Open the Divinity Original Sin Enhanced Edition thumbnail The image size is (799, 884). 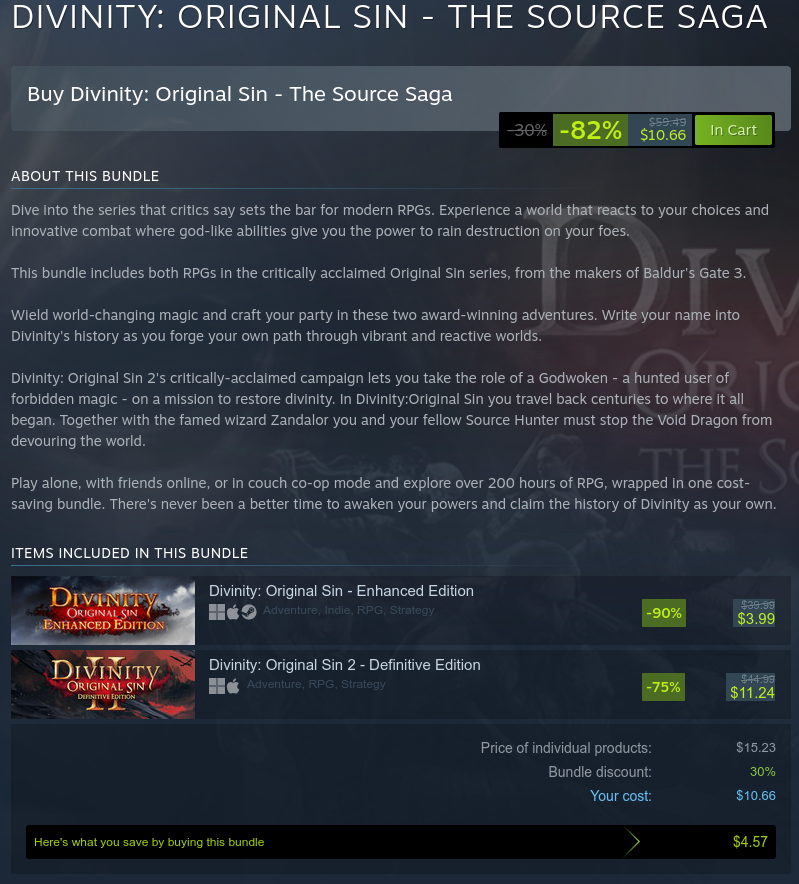pyautogui.click(x=103, y=611)
